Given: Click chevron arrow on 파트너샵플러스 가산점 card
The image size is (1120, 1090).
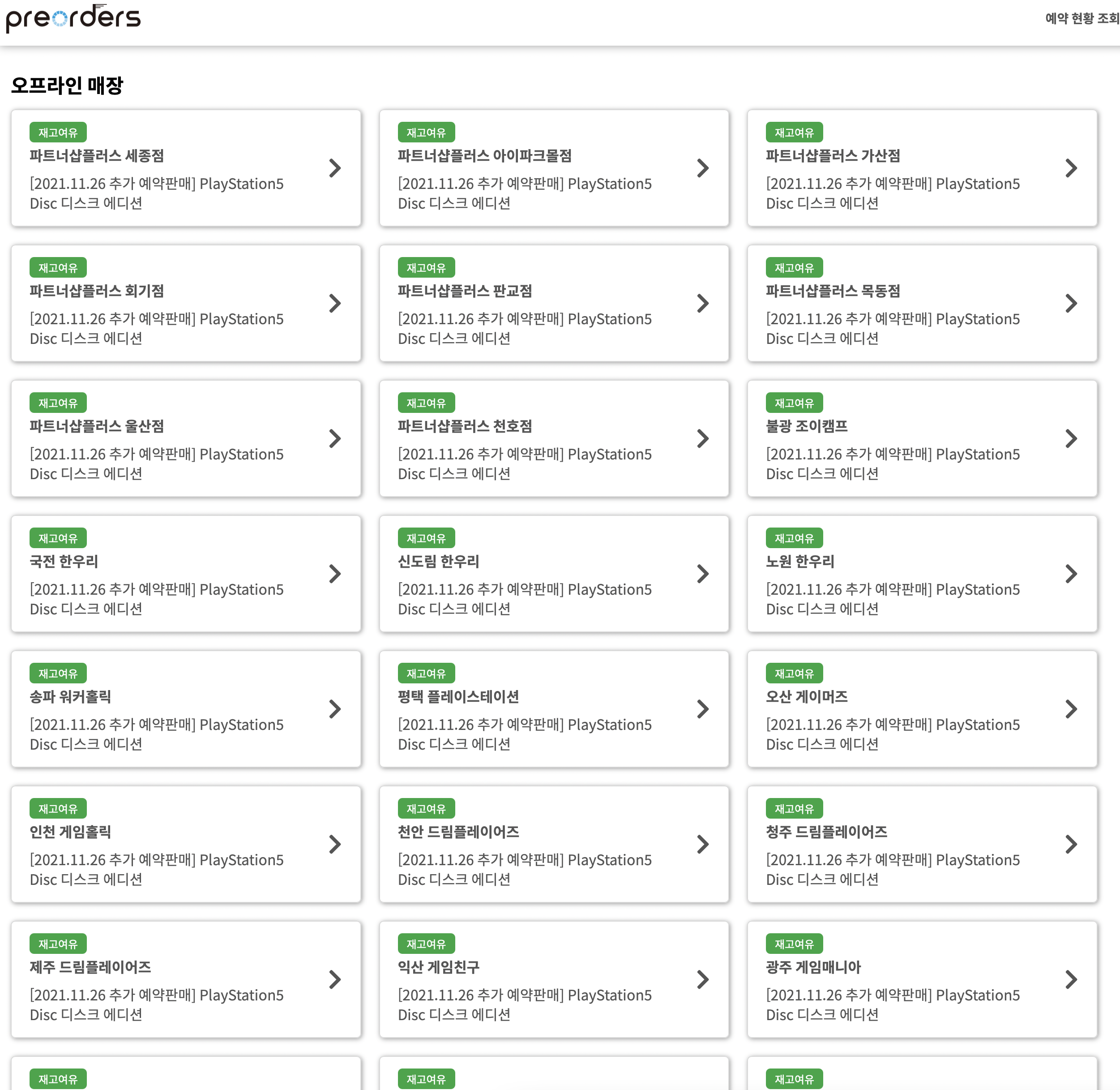Looking at the screenshot, I should [x=1071, y=168].
